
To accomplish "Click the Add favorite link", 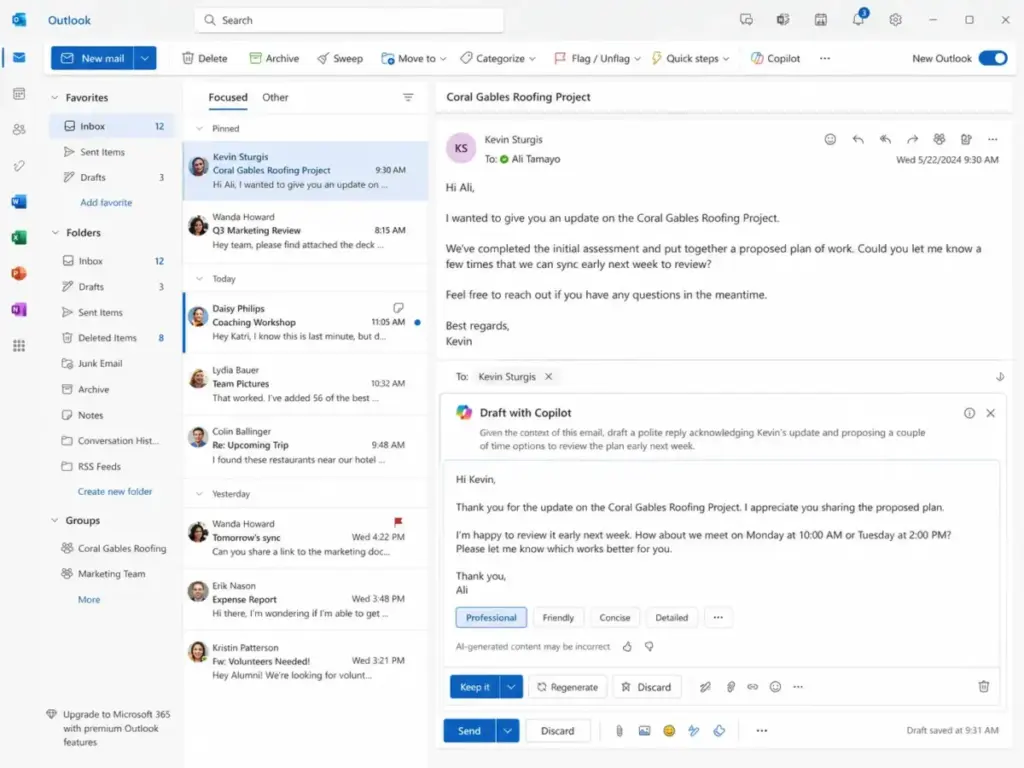I will click(x=106, y=202).
